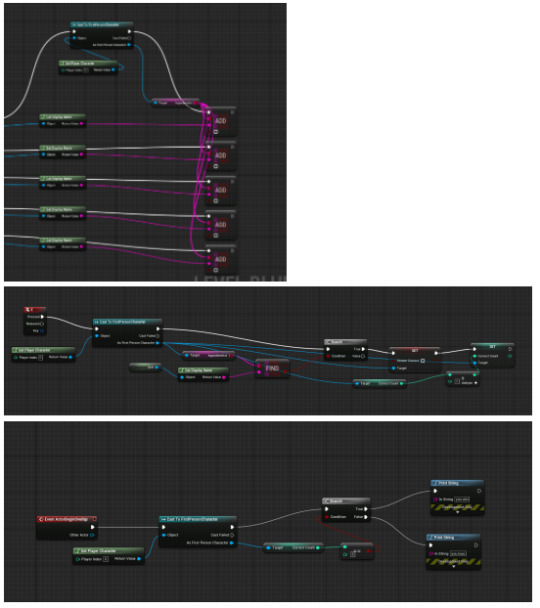Click True pin on Branch in F key graph
Viewport: 540px width, 608px height.
click(363, 349)
